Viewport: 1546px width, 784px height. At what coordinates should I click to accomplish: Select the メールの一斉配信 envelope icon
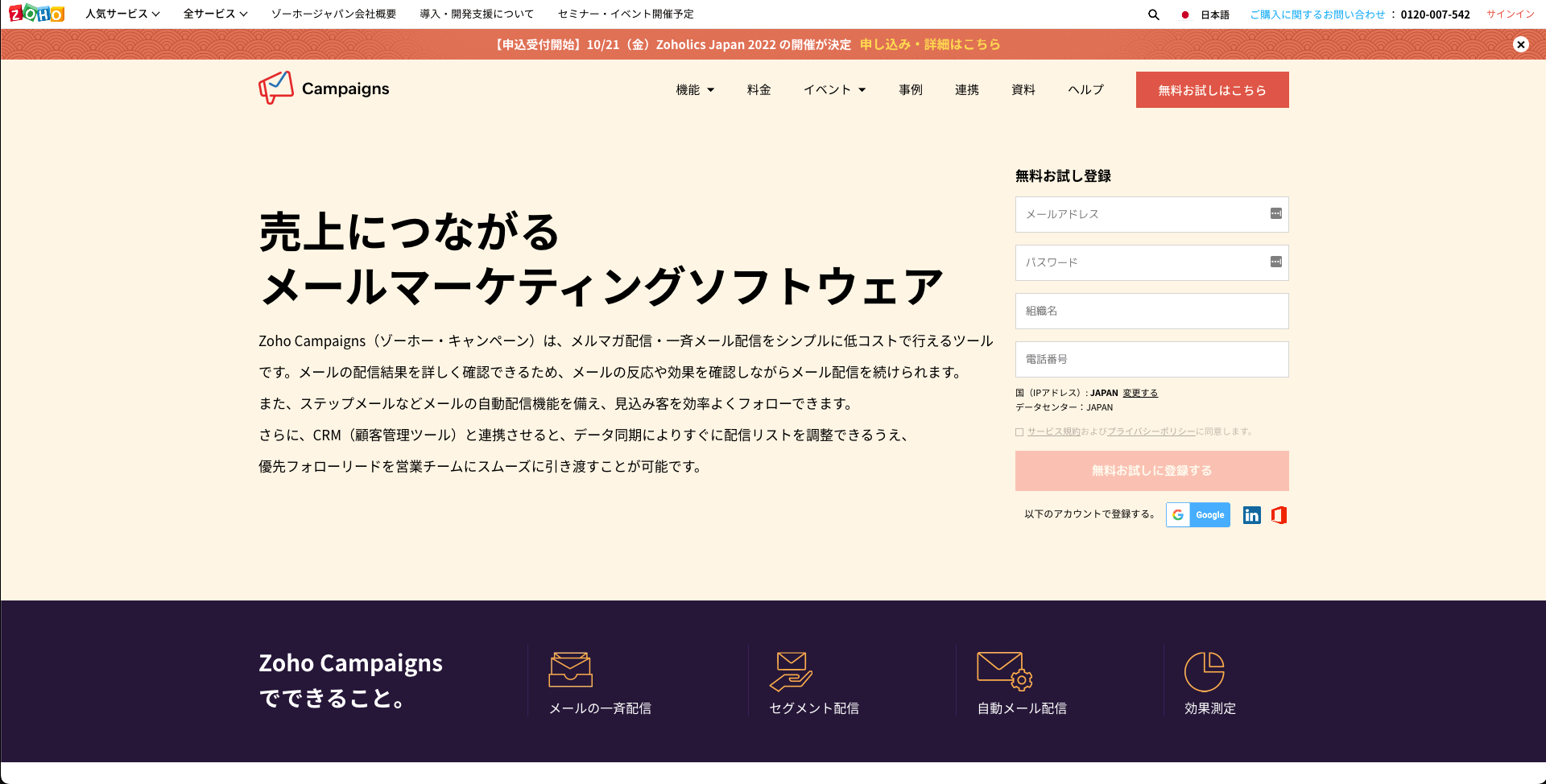coord(571,670)
